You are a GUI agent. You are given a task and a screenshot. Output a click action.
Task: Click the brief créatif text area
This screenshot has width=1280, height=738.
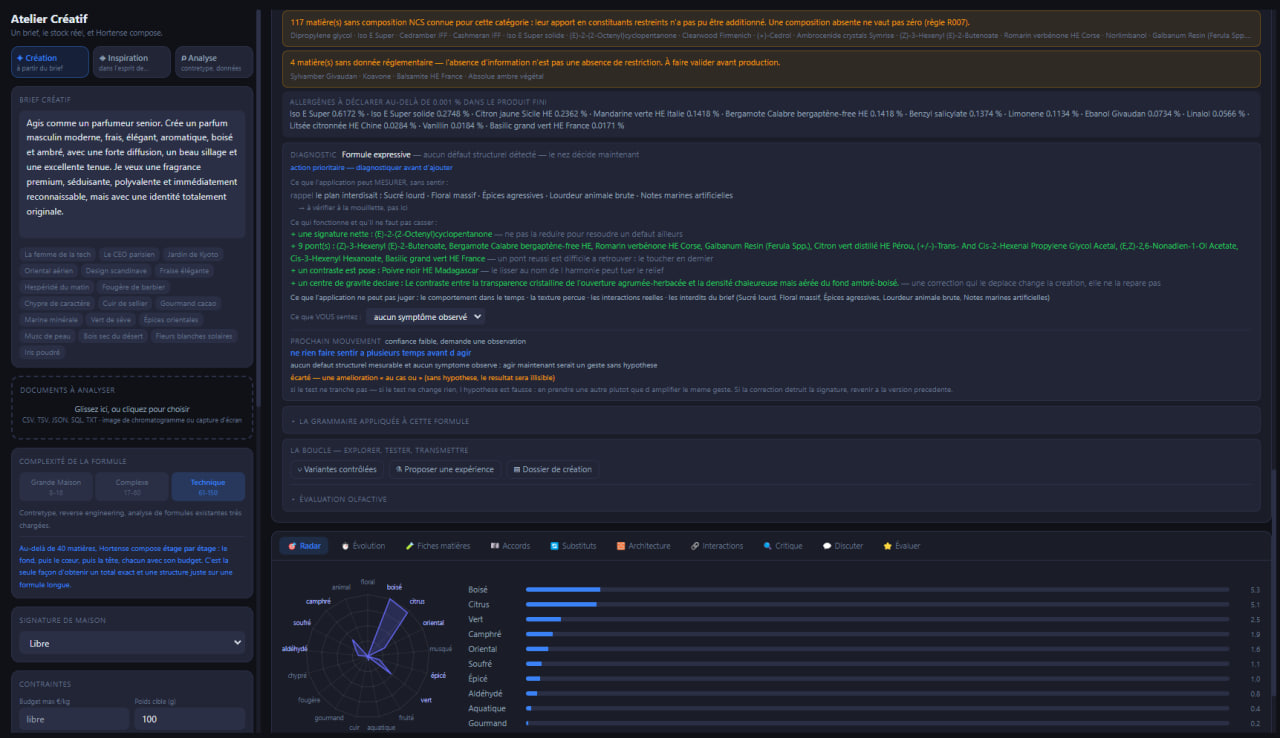132,174
